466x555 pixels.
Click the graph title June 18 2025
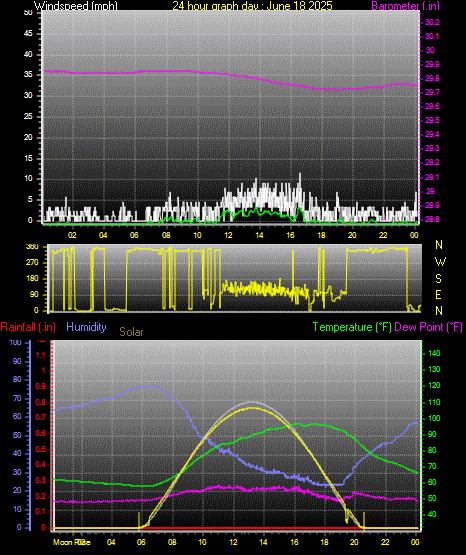coord(252,6)
